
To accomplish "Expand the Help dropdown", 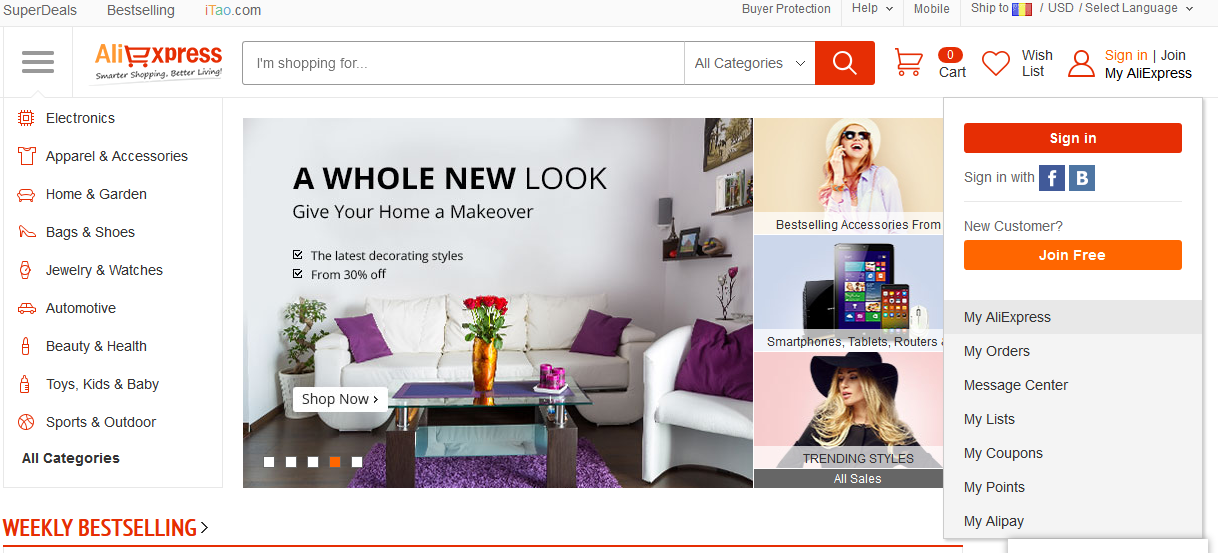I will pos(872,9).
